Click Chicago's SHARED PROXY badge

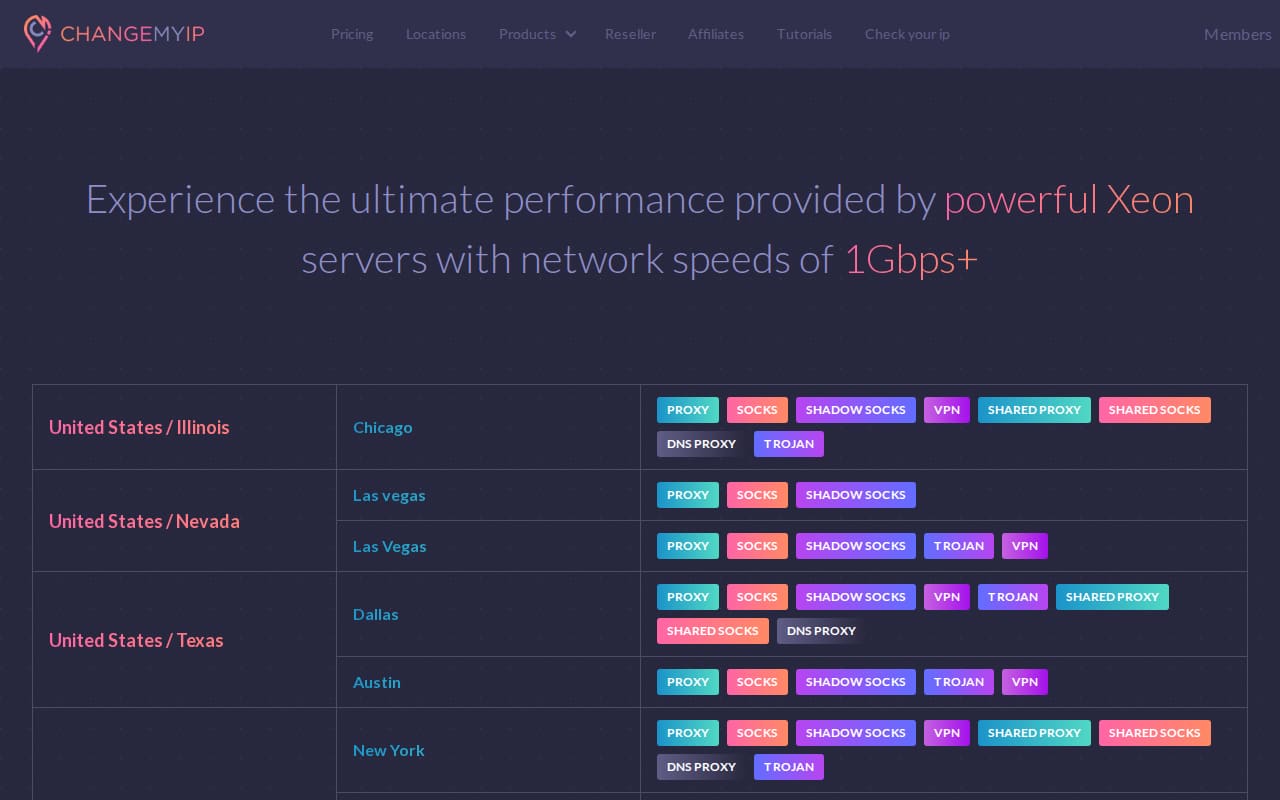tap(1034, 410)
